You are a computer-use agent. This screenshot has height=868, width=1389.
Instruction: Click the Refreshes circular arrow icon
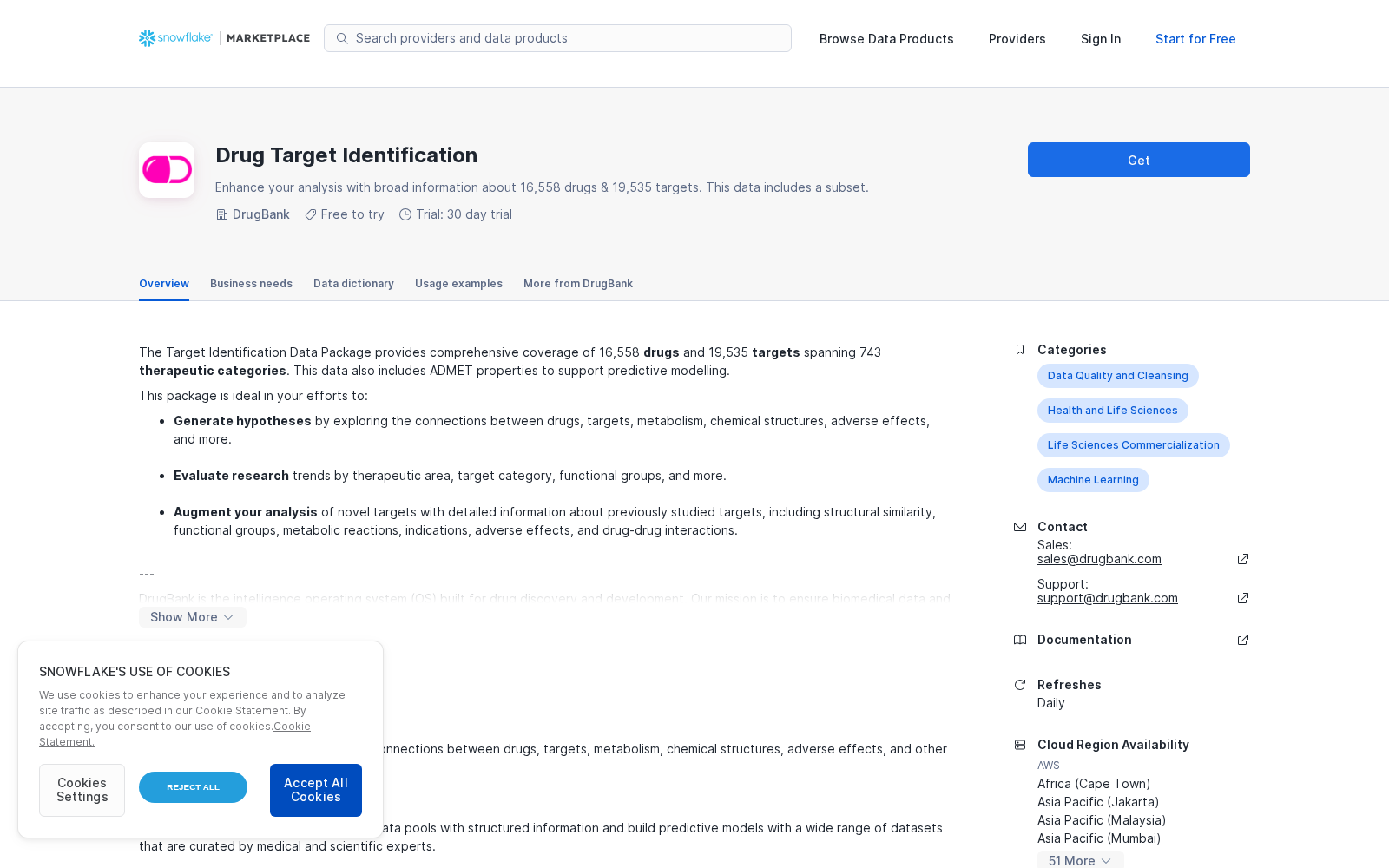pyautogui.click(x=1020, y=685)
